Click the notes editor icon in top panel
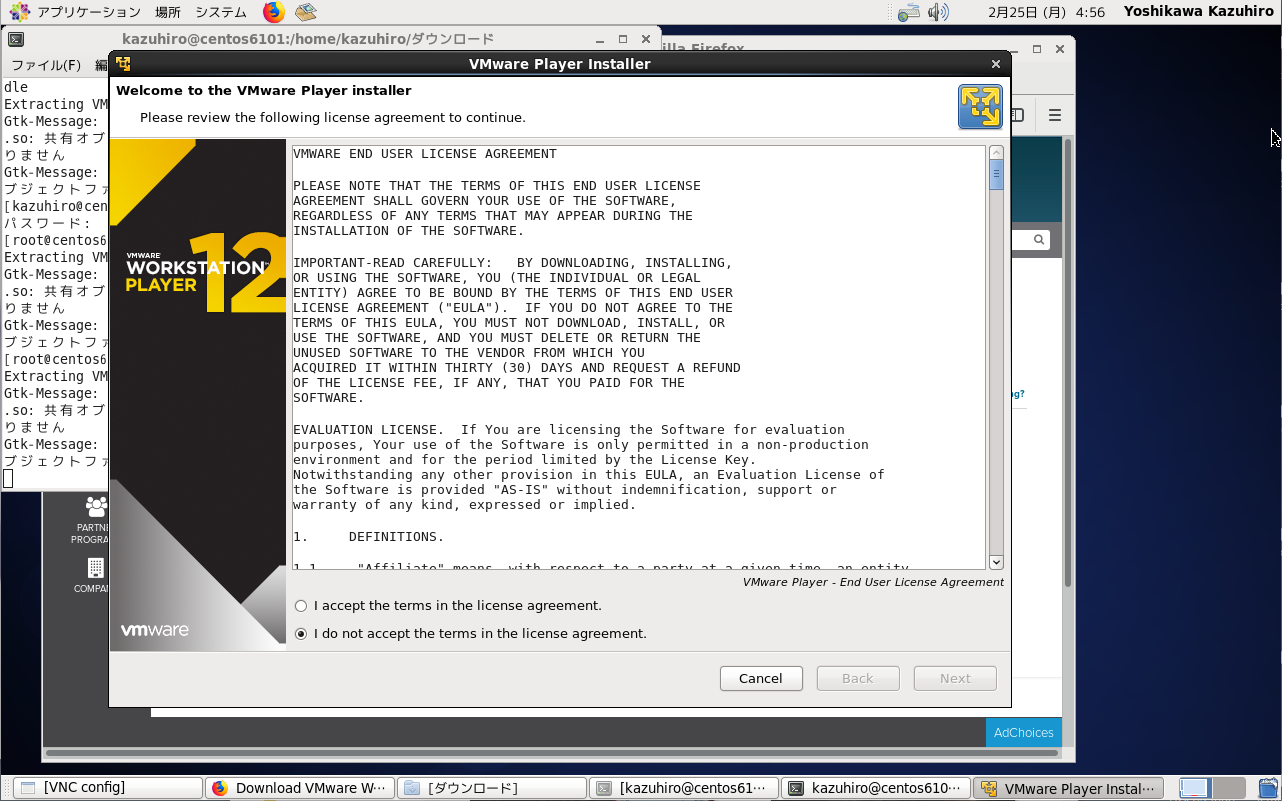This screenshot has height=801, width=1282. click(x=306, y=12)
